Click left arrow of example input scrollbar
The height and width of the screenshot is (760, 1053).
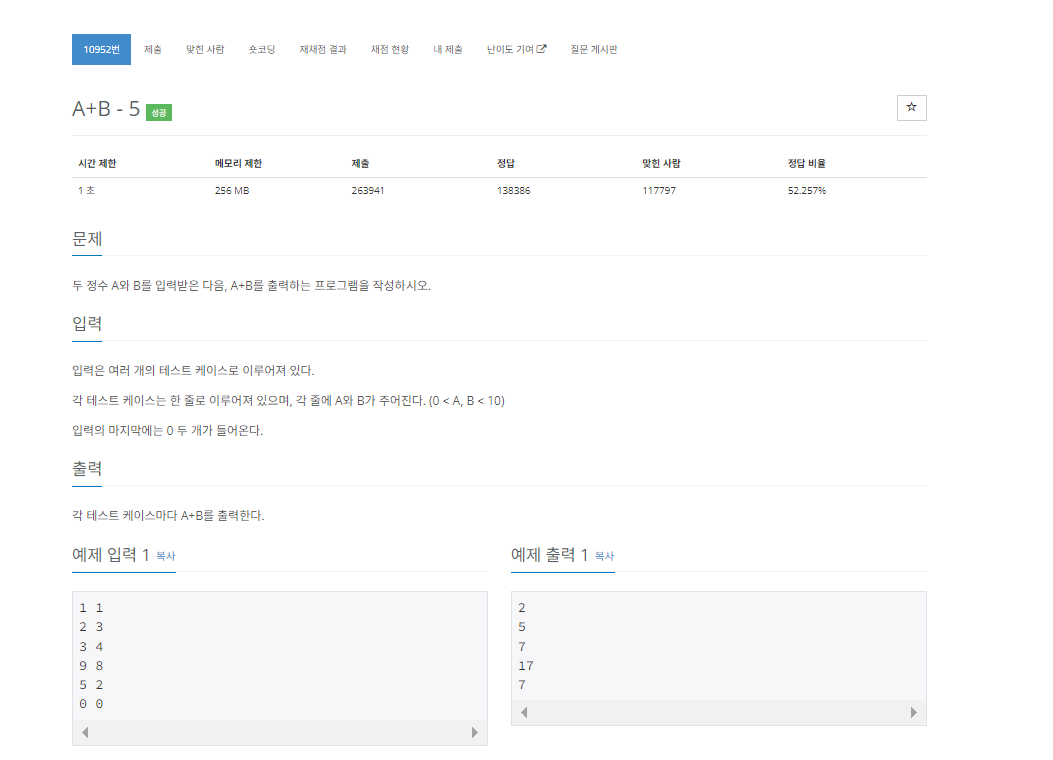(x=85, y=732)
